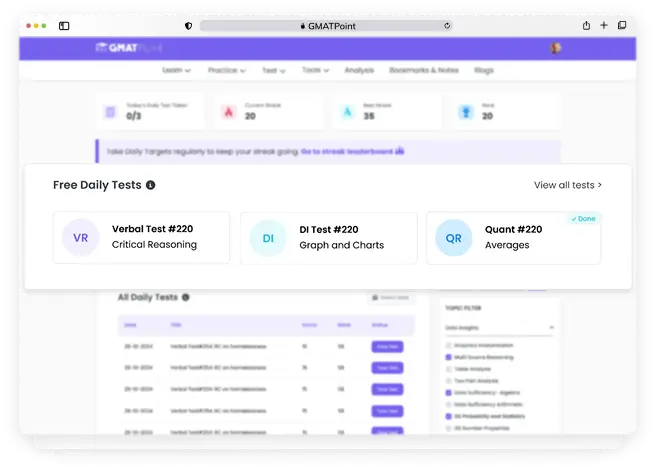Viewport: 656px width, 465px height.
Task: Uncheck DS Probability and Statistics checkbox
Action: coord(448,416)
